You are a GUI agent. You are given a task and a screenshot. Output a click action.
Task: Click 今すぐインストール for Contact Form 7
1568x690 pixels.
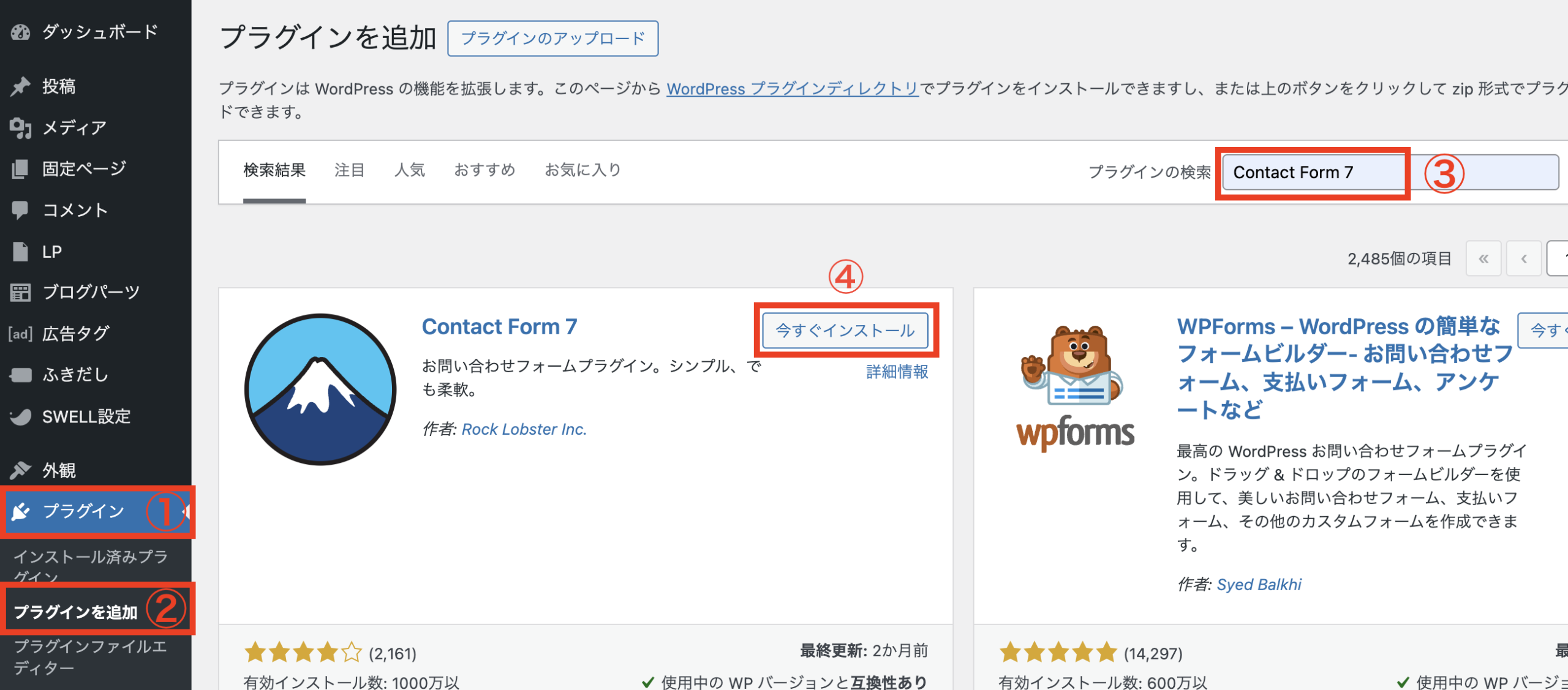coord(845,331)
